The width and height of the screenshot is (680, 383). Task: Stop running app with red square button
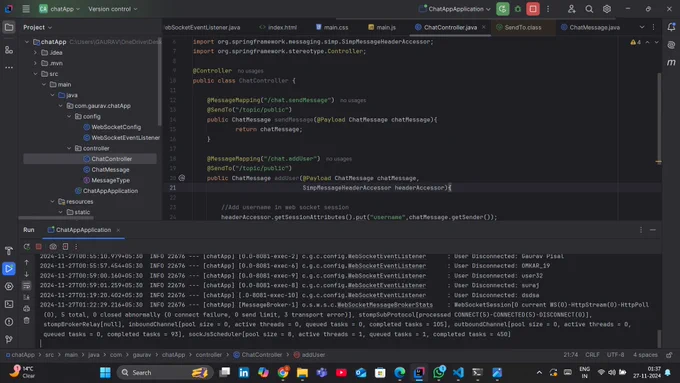pyautogui.click(x=533, y=9)
